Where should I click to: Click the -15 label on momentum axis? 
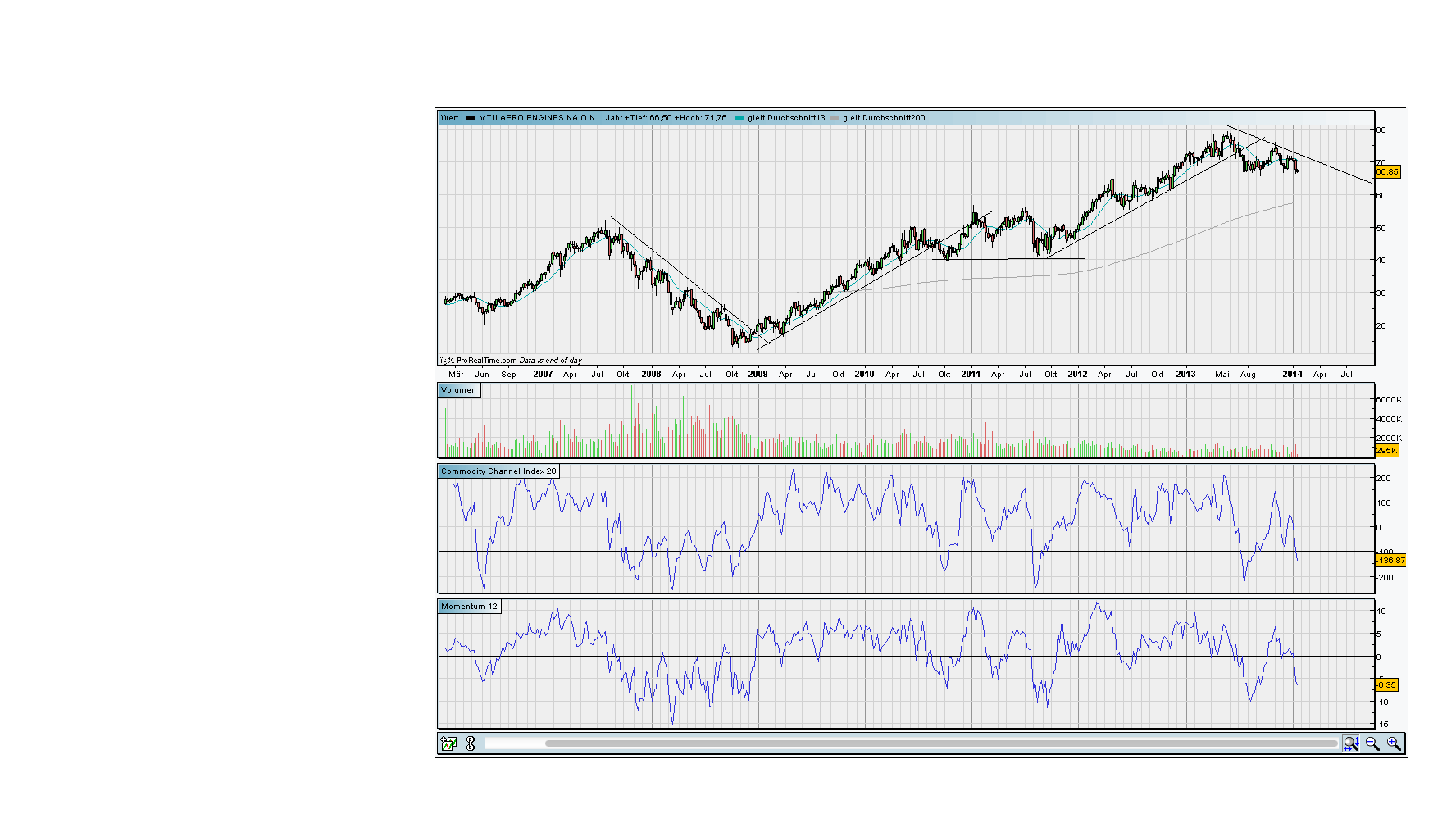point(1383,725)
